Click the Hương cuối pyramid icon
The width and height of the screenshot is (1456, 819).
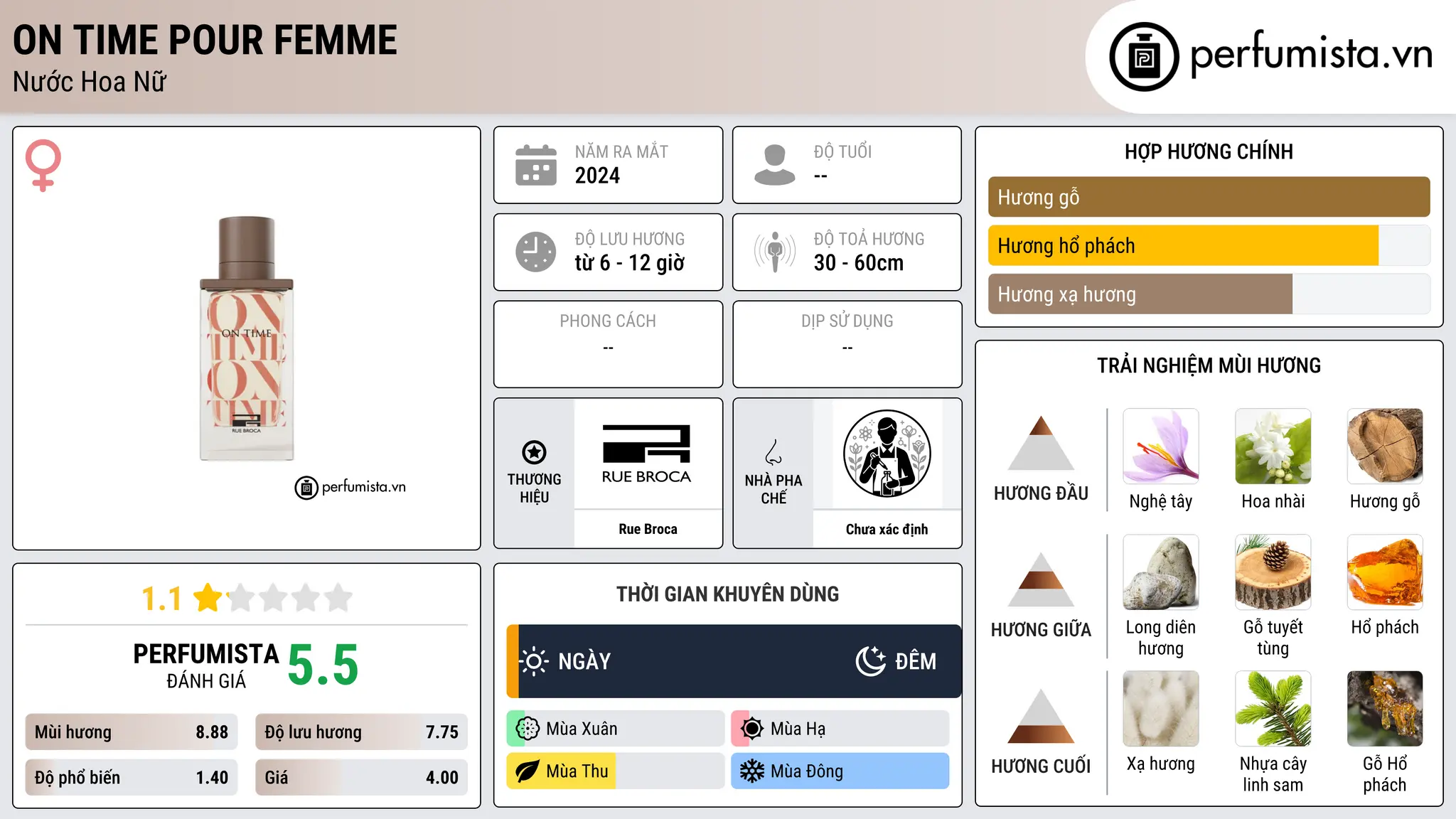coord(1041,716)
